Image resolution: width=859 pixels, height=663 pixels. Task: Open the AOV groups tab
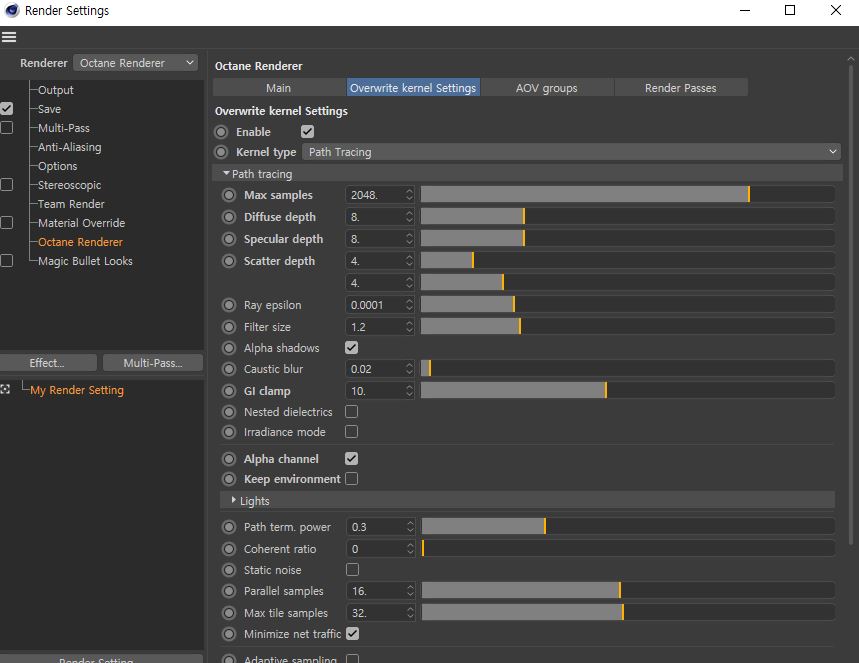547,88
